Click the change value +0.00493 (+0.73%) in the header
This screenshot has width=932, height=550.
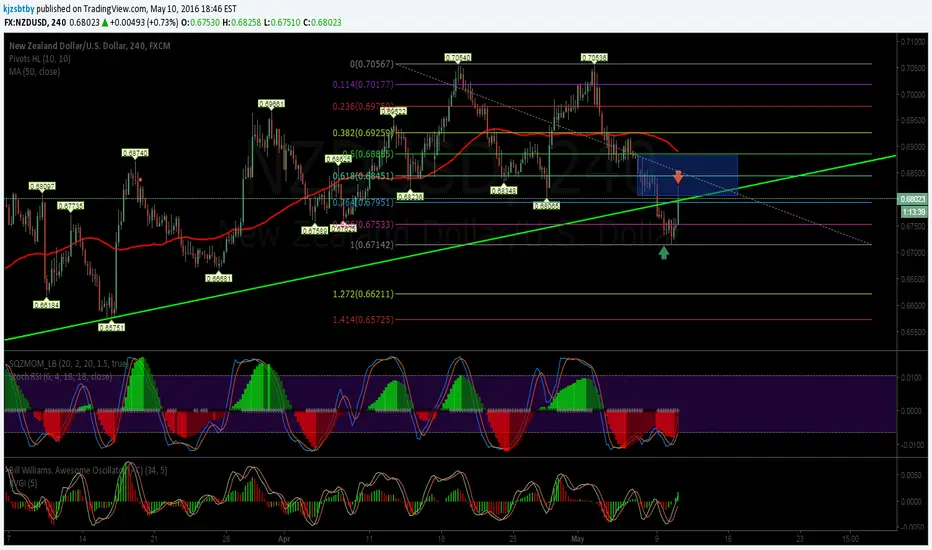coord(144,23)
